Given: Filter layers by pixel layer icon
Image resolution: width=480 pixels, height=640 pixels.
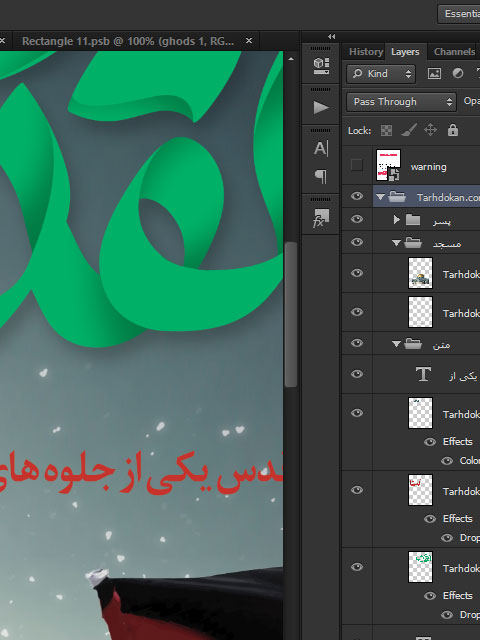Looking at the screenshot, I should (x=434, y=73).
